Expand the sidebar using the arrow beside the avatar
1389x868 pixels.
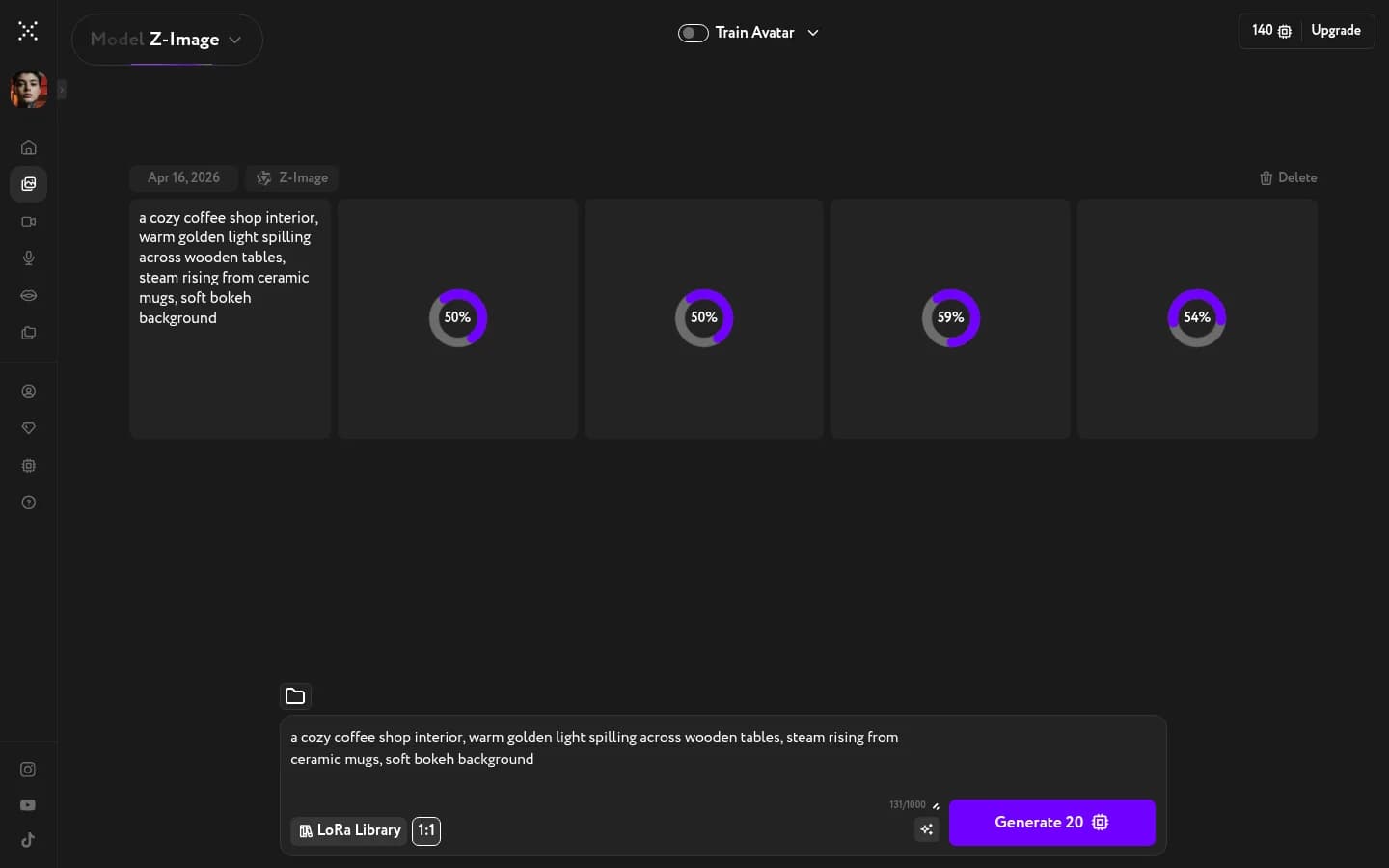click(62, 90)
